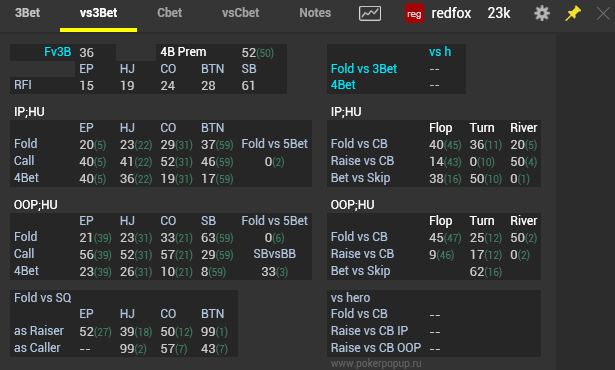Click the cyan Fold vs 3Bet label

tap(364, 69)
